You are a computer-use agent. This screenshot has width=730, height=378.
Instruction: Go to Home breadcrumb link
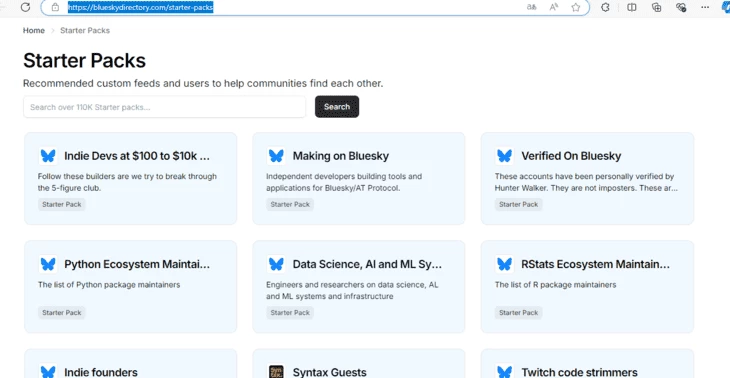pos(34,30)
